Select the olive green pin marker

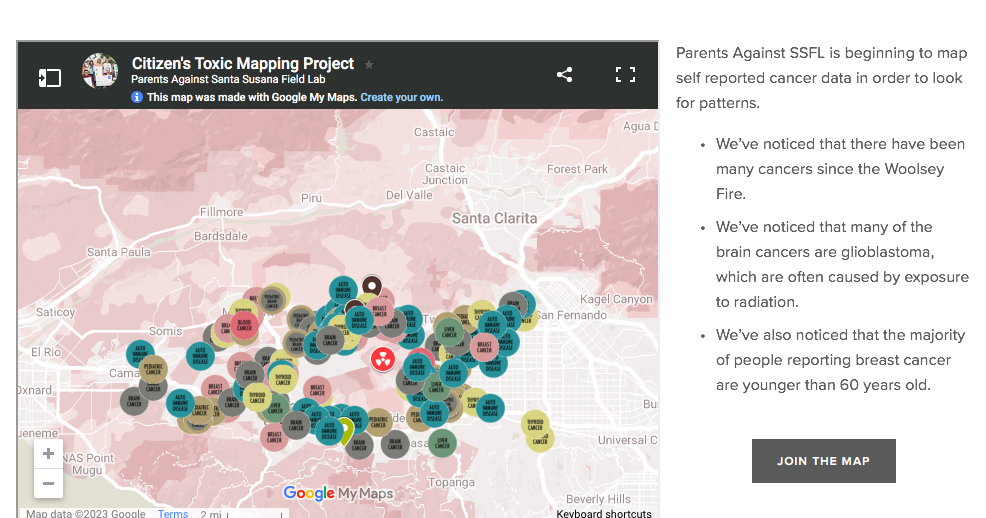pyautogui.click(x=344, y=432)
